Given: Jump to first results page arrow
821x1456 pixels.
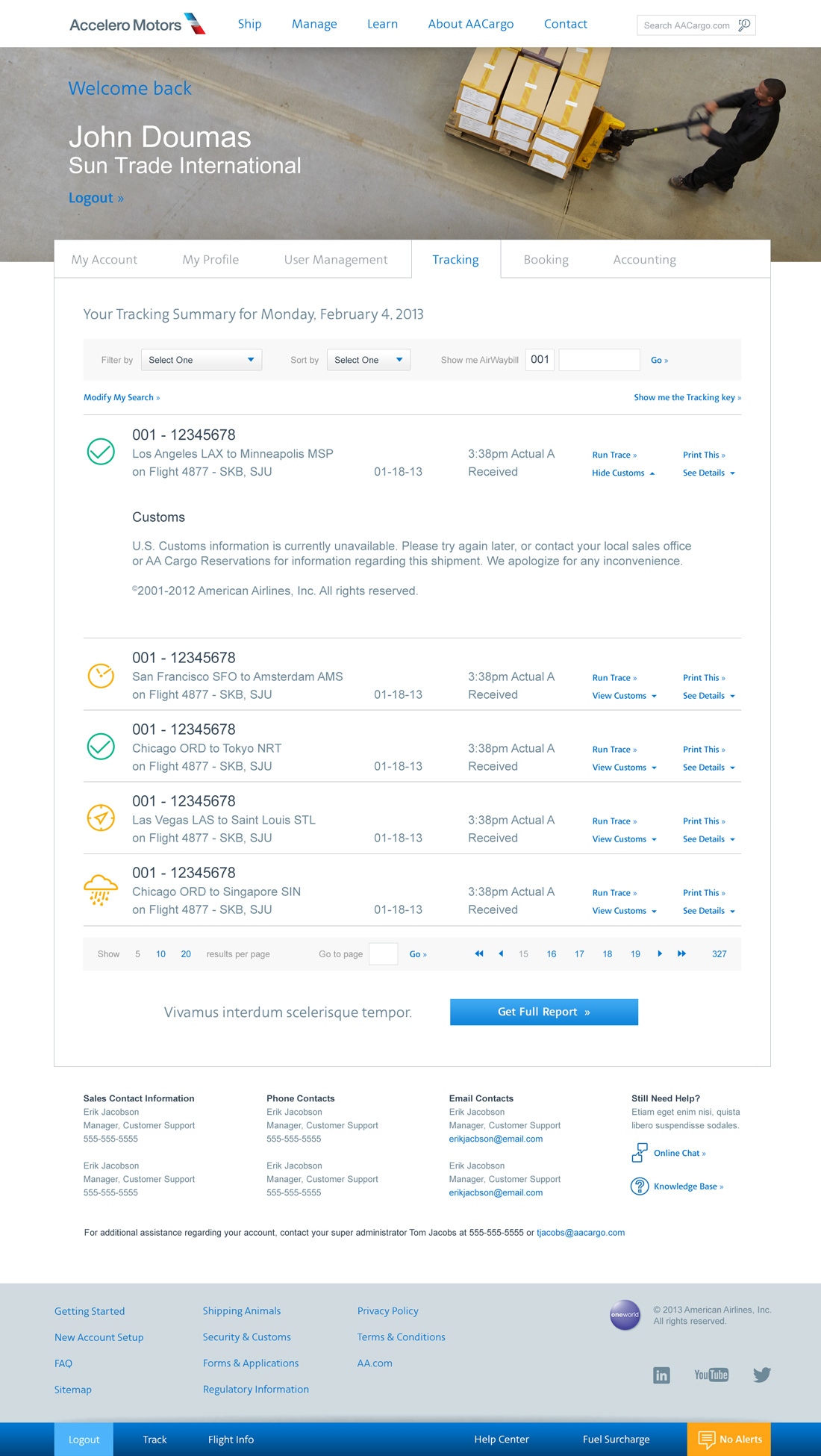Looking at the screenshot, I should tap(479, 953).
